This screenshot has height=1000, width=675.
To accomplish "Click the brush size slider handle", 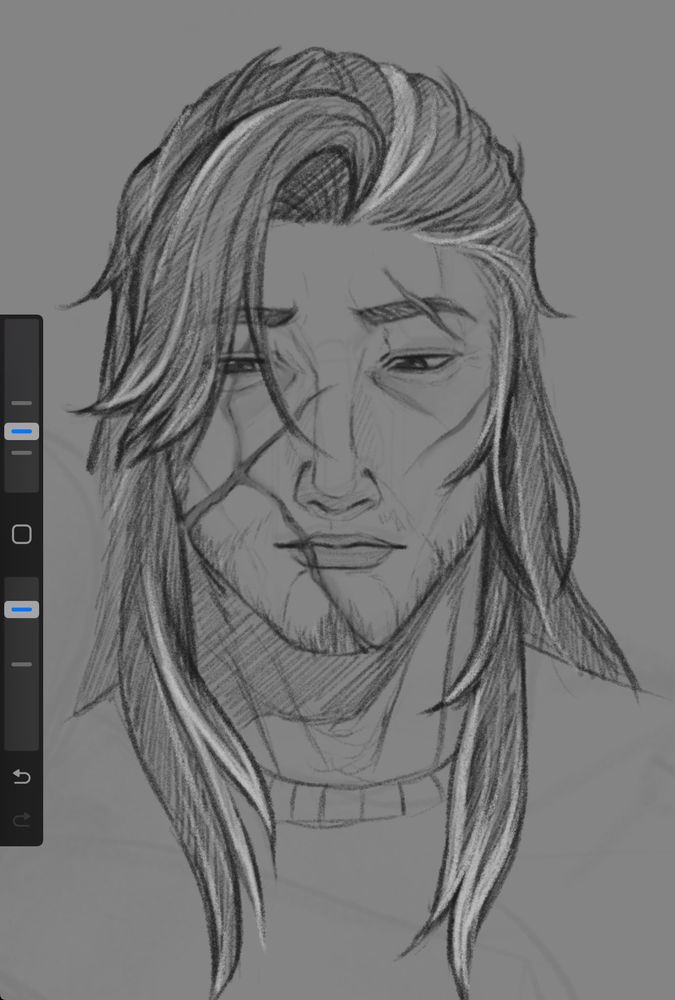I will pos(22,432).
